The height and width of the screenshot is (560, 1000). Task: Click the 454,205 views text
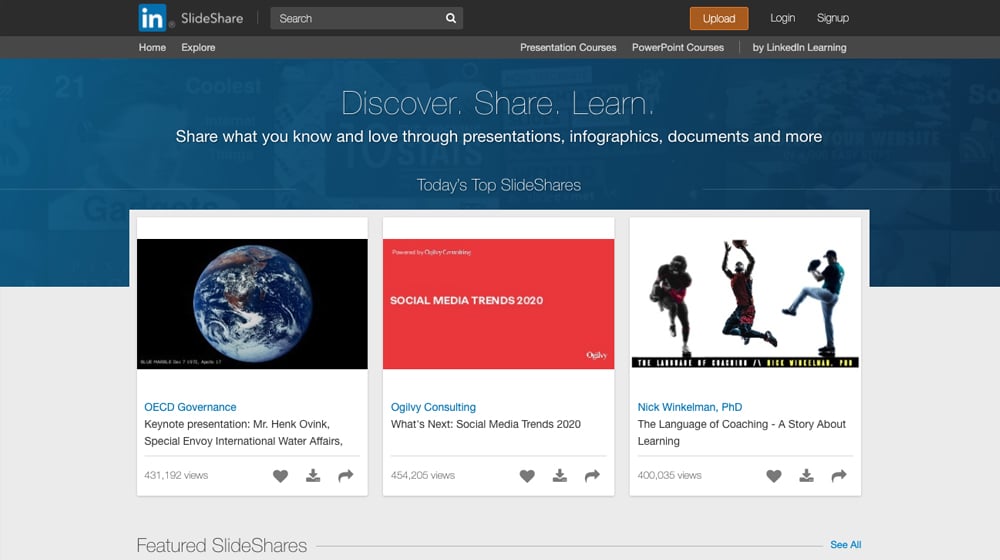423,475
